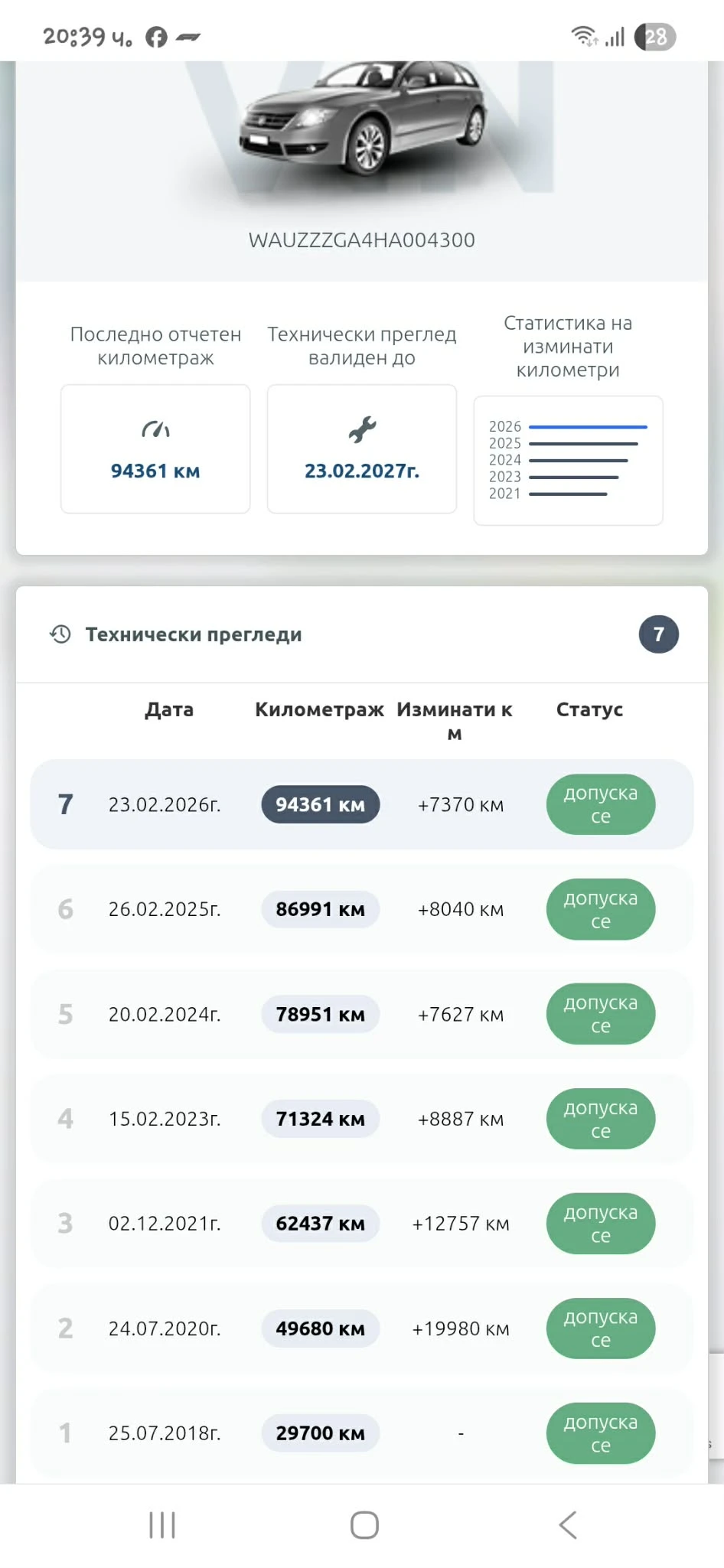
Task: Open Facebook notification icon in status bar
Action: (x=157, y=37)
